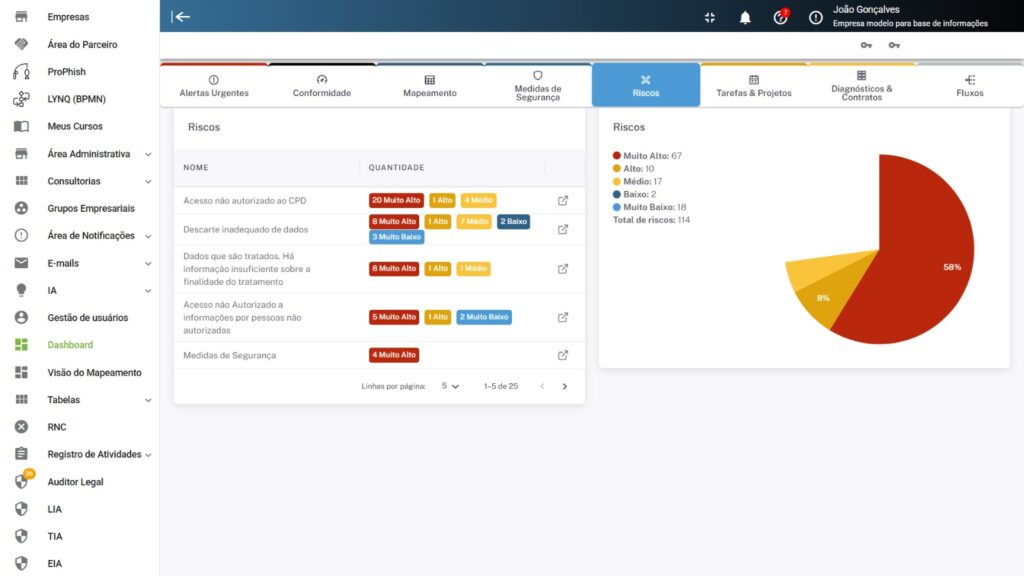Open the external link for Medidas de Segurança row
This screenshot has width=1024, height=576.
[x=563, y=355]
